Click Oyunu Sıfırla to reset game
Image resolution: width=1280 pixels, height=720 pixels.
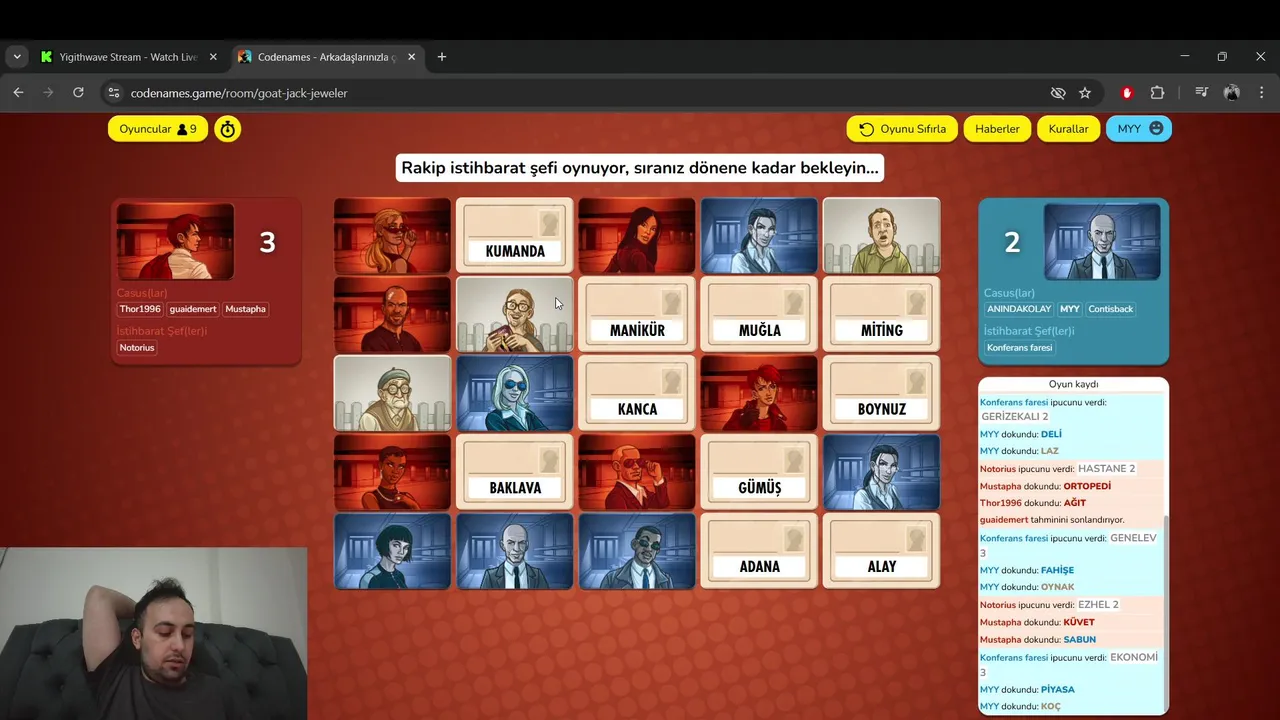[902, 129]
